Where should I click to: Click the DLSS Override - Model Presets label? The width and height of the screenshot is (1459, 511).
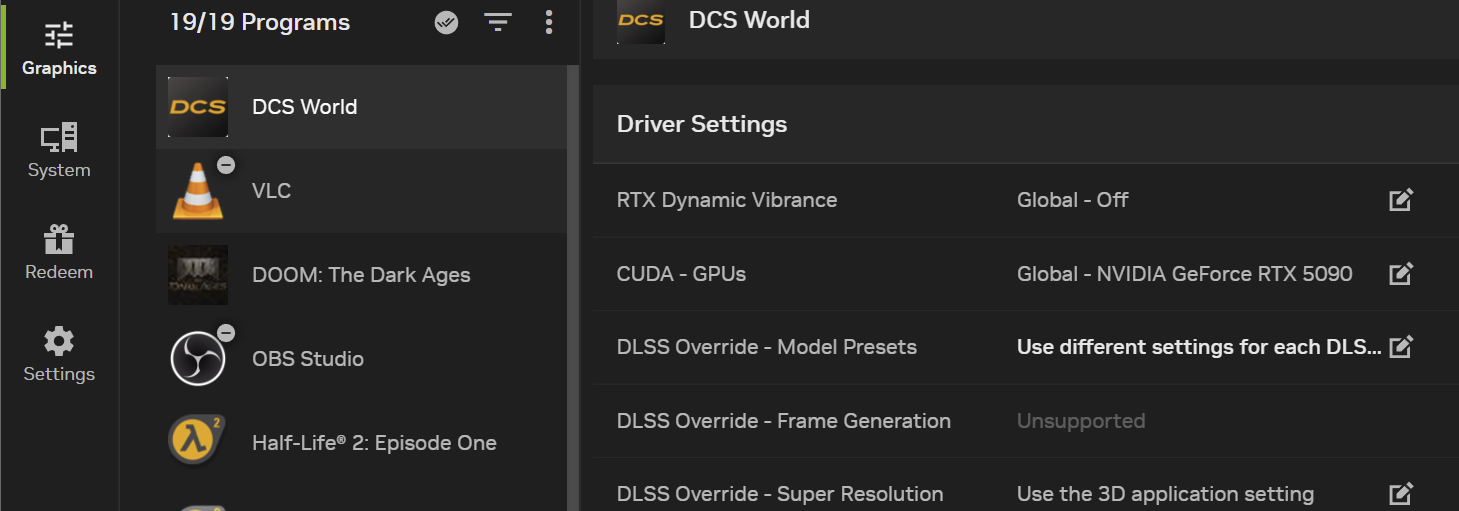[767, 347]
